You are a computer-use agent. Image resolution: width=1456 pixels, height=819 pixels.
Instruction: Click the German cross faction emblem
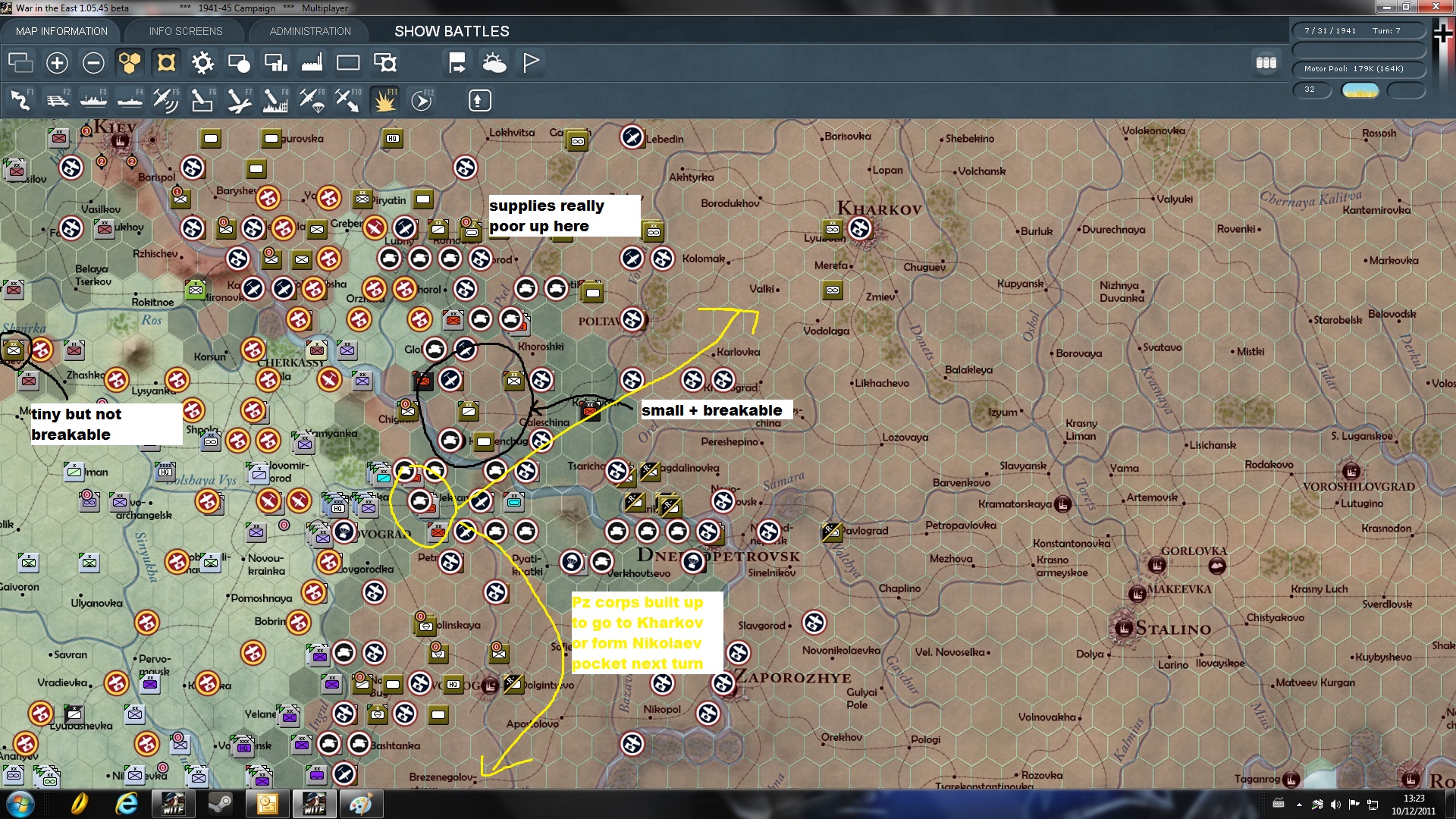coord(1443,33)
